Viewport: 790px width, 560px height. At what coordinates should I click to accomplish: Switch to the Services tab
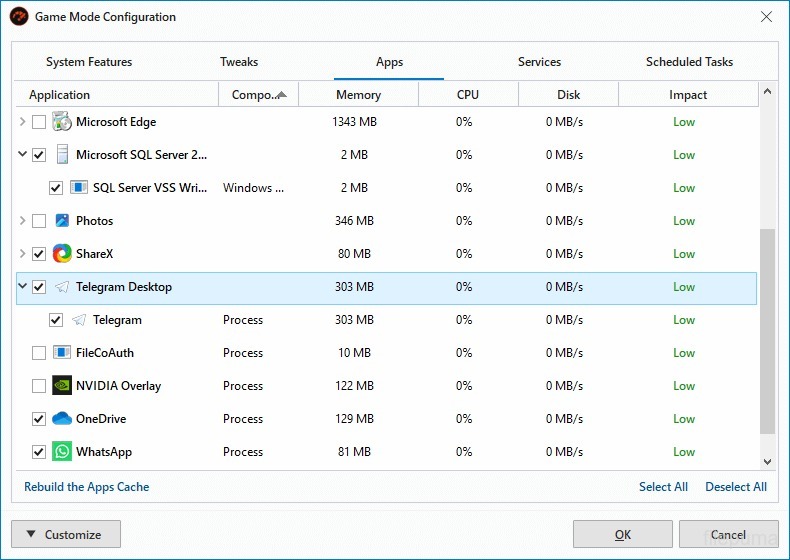pos(539,62)
